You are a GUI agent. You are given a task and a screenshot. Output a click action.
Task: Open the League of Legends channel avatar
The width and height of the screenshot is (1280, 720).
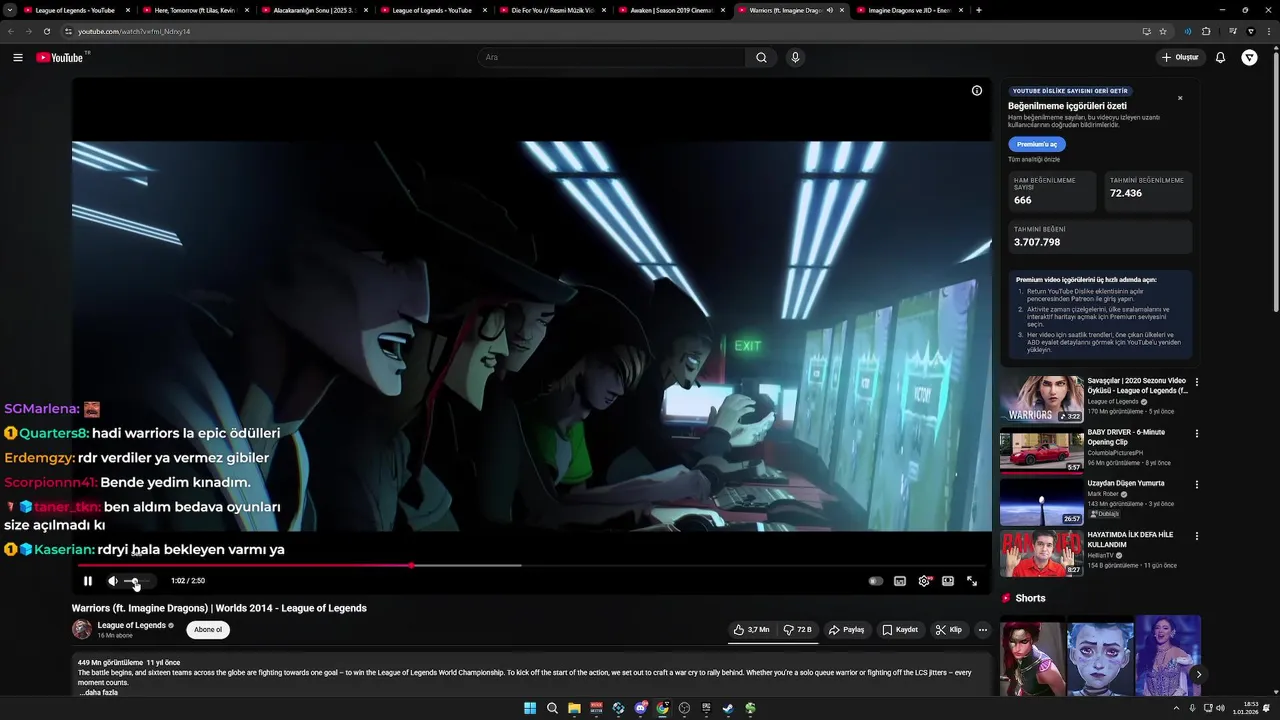coord(82,630)
